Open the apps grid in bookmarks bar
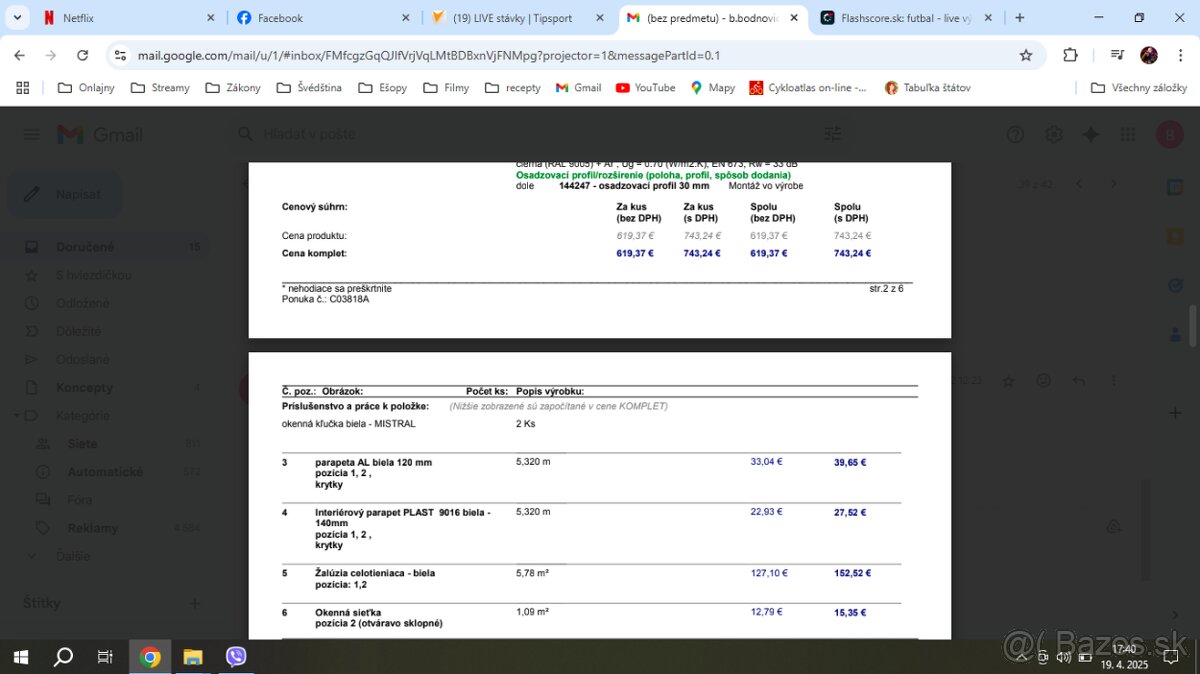 [x=23, y=88]
